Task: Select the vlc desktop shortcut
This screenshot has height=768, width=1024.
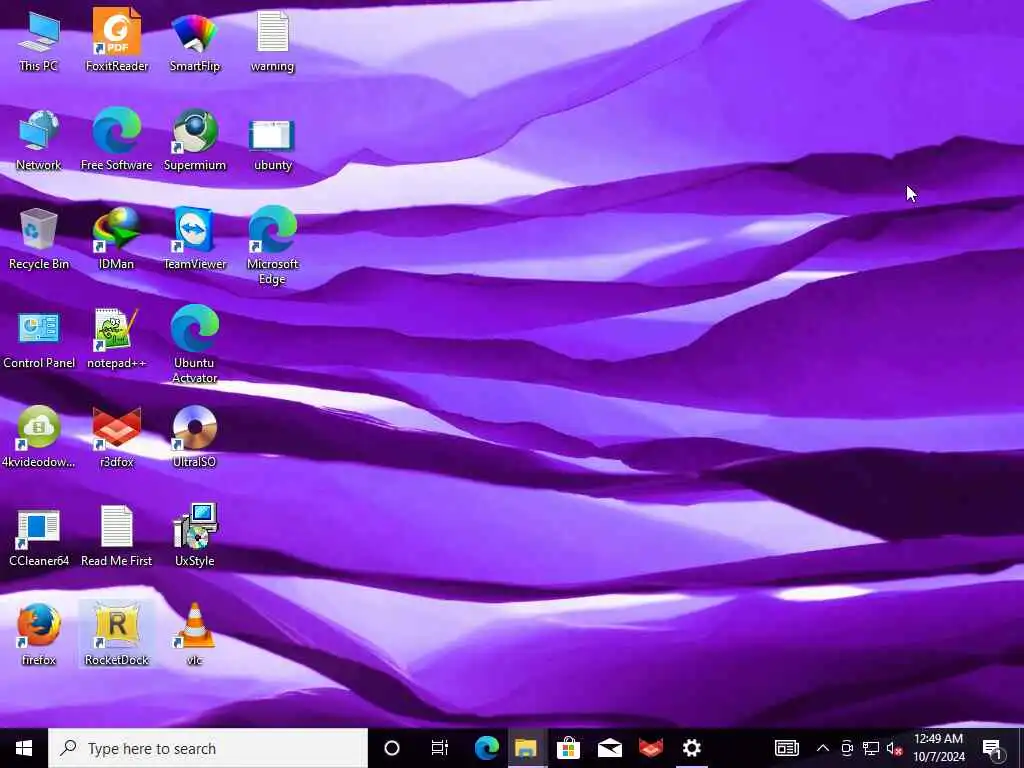Action: tap(195, 635)
